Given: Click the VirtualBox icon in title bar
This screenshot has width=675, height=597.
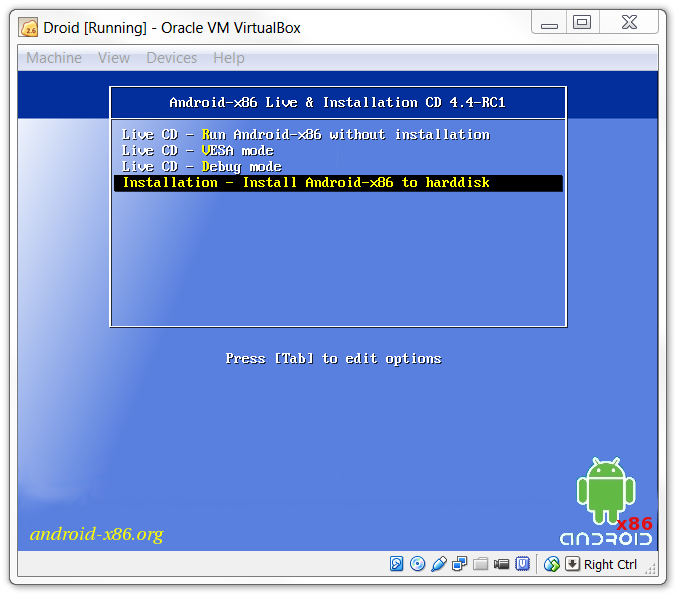Looking at the screenshot, I should coord(29,28).
